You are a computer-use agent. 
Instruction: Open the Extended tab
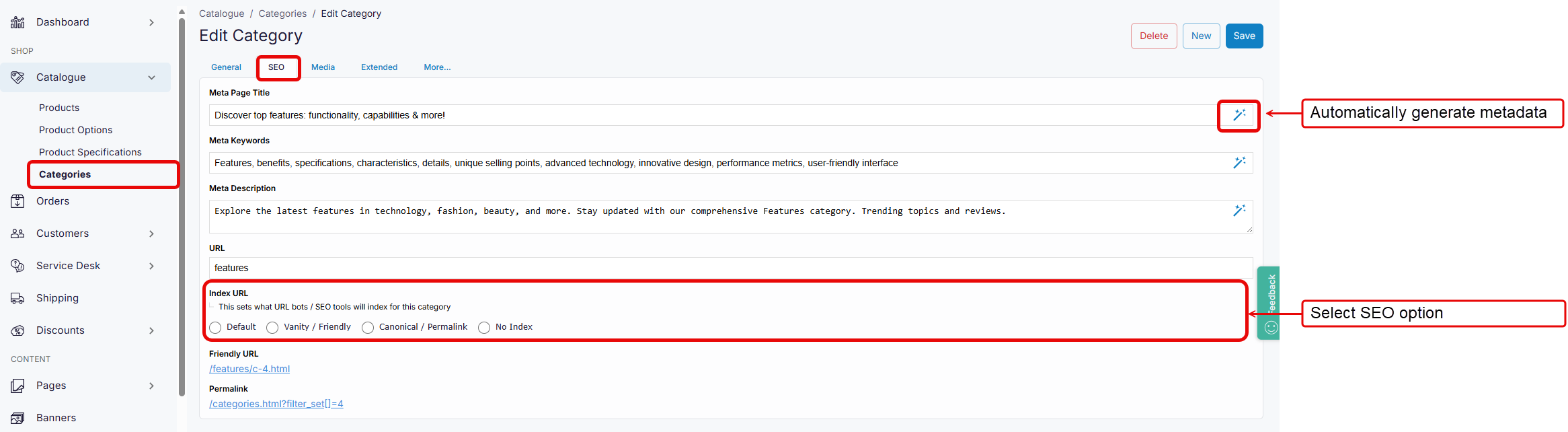[x=379, y=67]
